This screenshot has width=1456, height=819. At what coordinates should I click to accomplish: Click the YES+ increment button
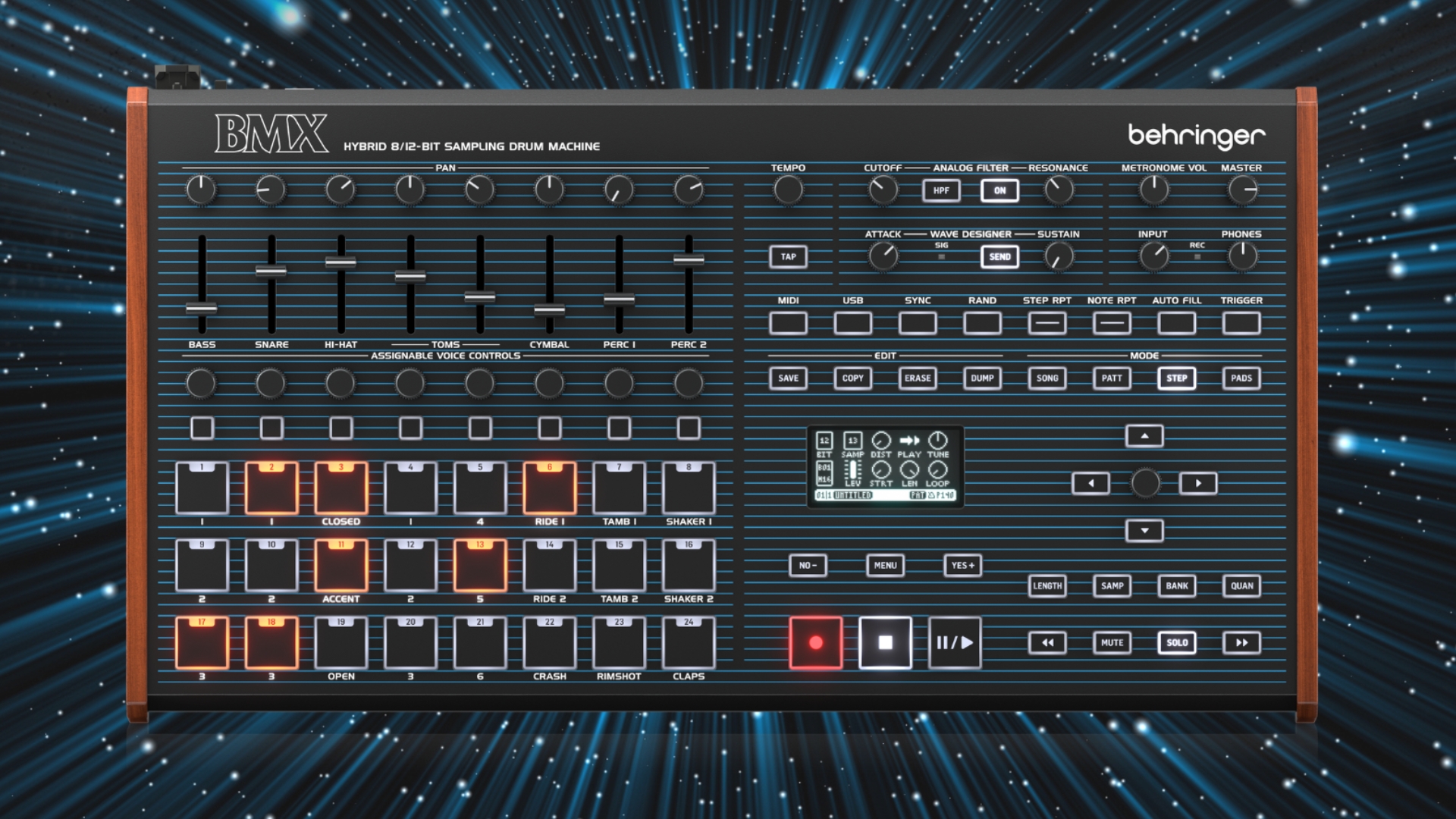pyautogui.click(x=962, y=566)
